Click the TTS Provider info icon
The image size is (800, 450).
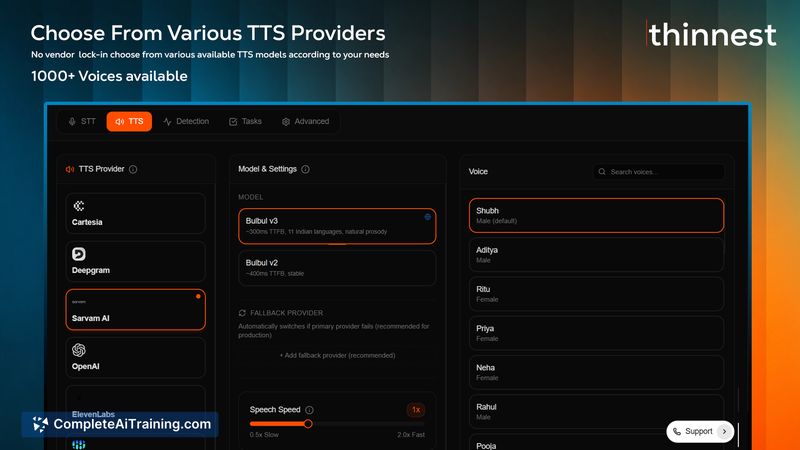click(x=133, y=169)
